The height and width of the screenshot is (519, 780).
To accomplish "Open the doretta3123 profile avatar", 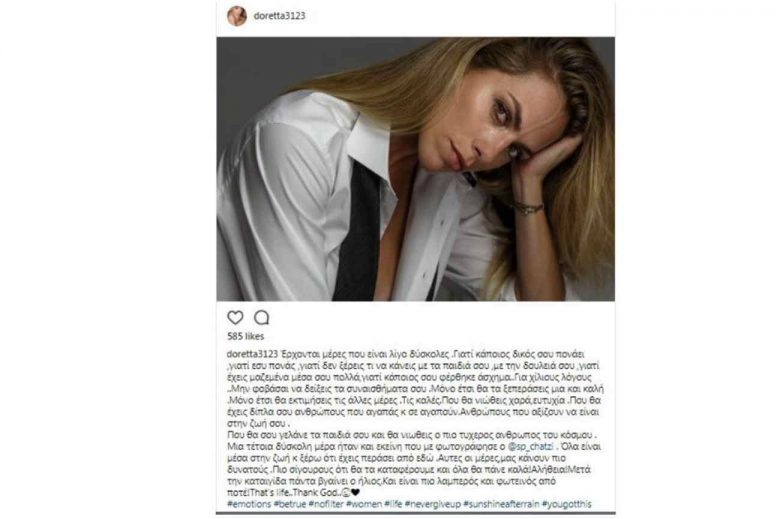I will tap(237, 16).
